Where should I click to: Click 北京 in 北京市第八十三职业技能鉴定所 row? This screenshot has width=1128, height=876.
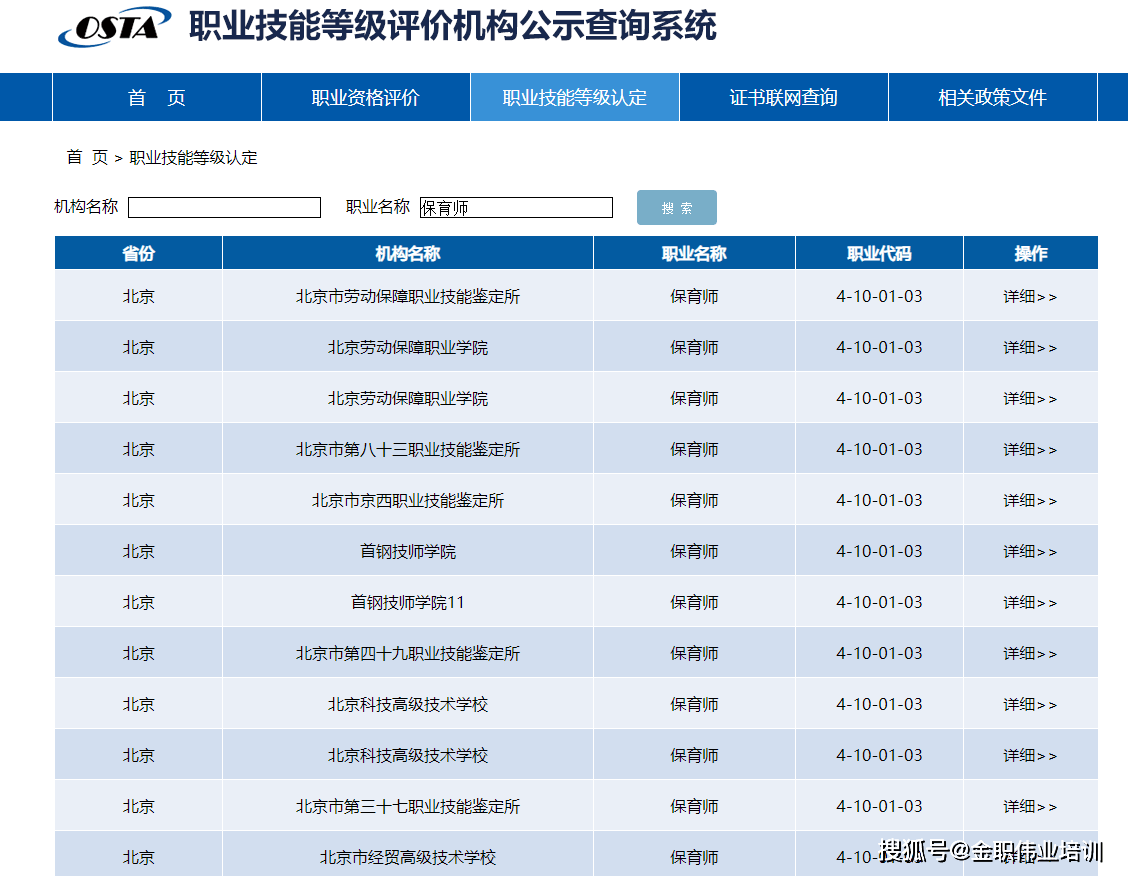138,450
